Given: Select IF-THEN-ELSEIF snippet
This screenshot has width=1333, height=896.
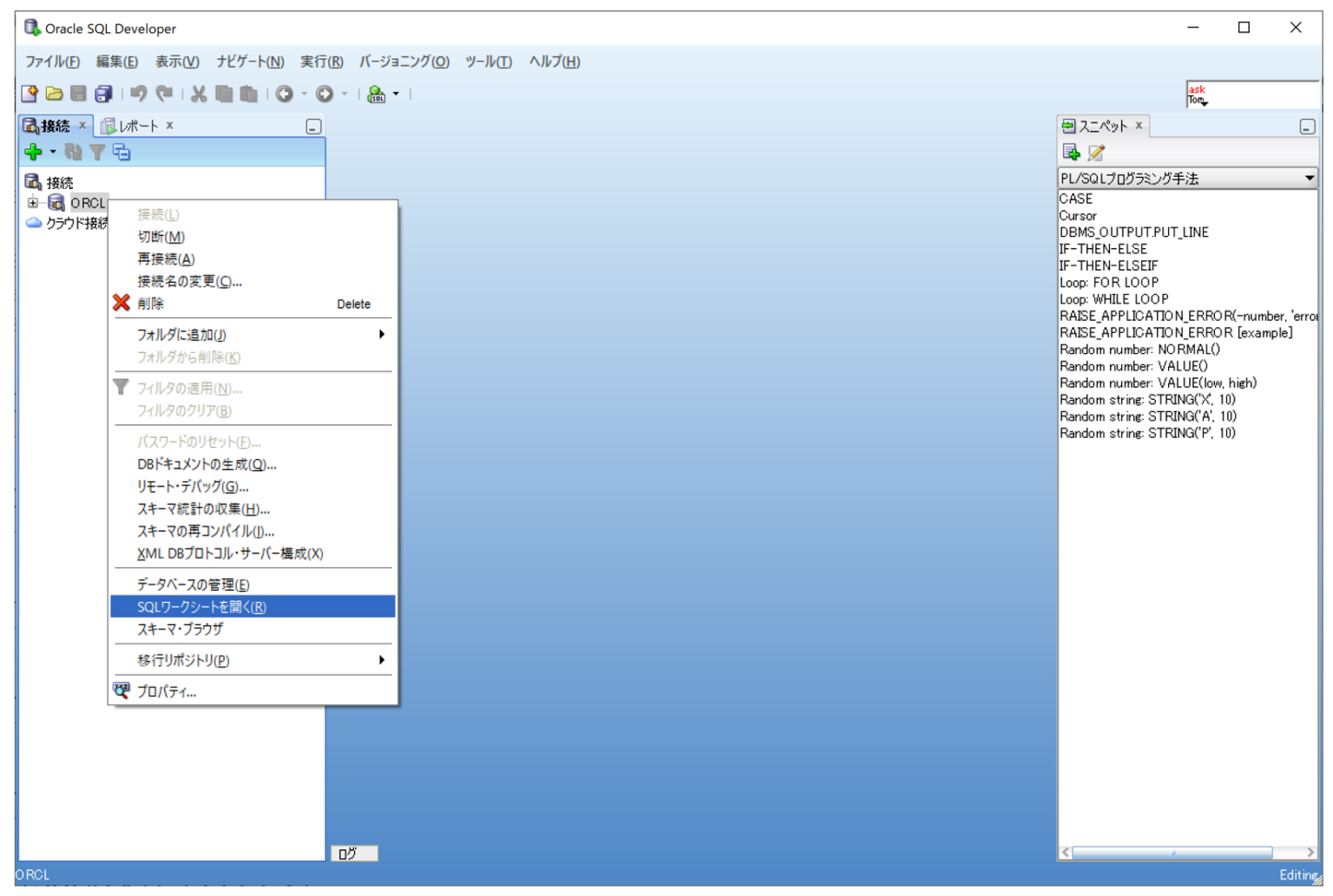Looking at the screenshot, I should tap(1108, 265).
